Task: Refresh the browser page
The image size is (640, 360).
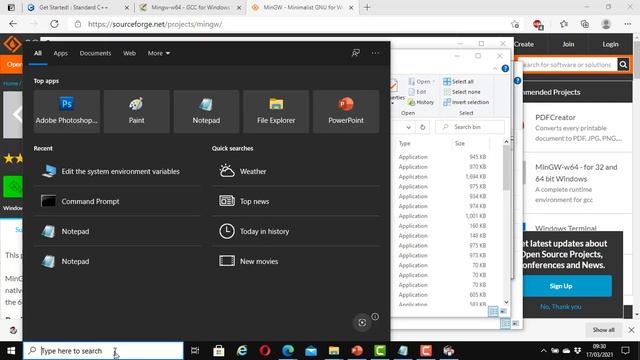Action: pos(54,24)
